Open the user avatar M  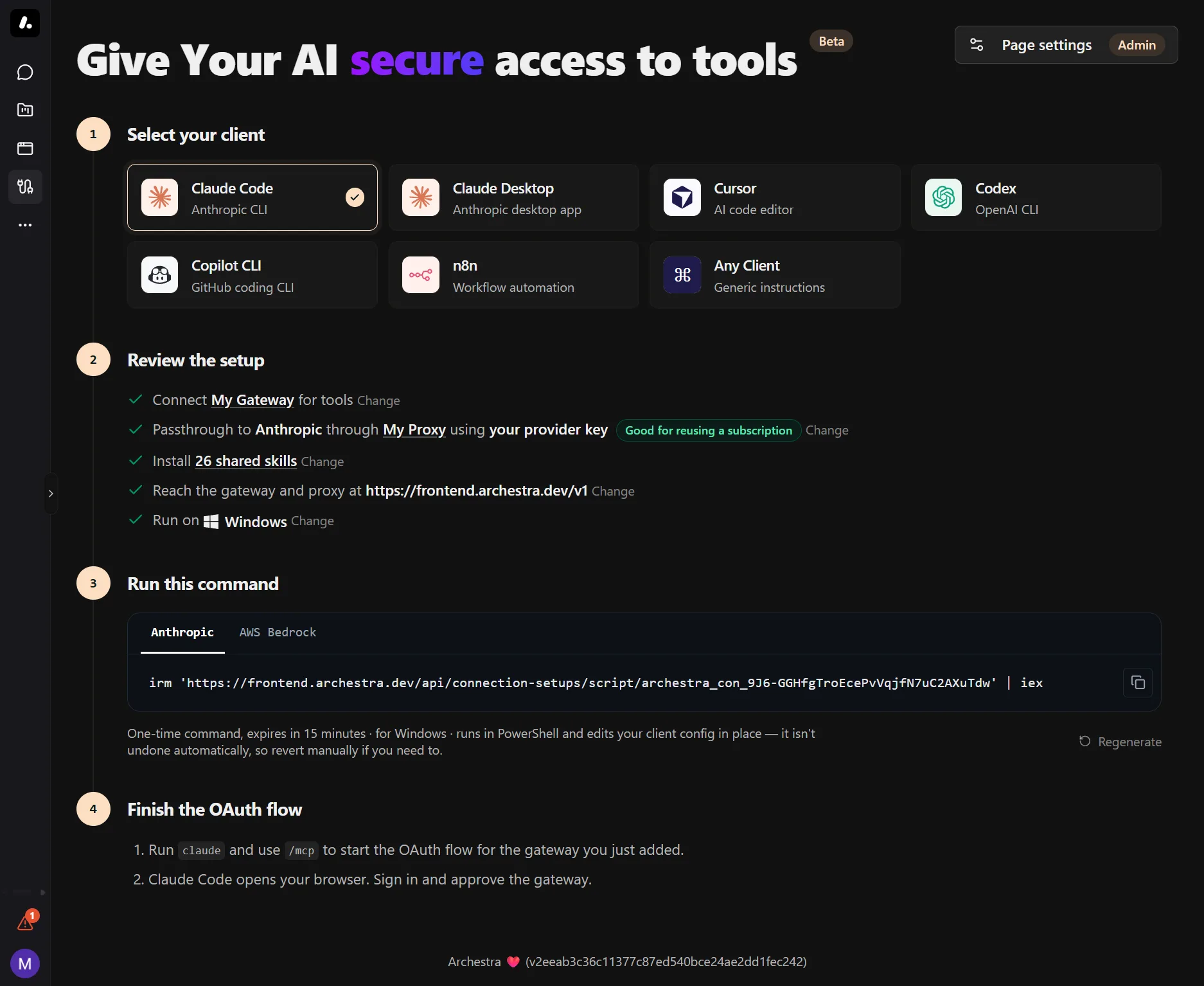click(x=25, y=964)
